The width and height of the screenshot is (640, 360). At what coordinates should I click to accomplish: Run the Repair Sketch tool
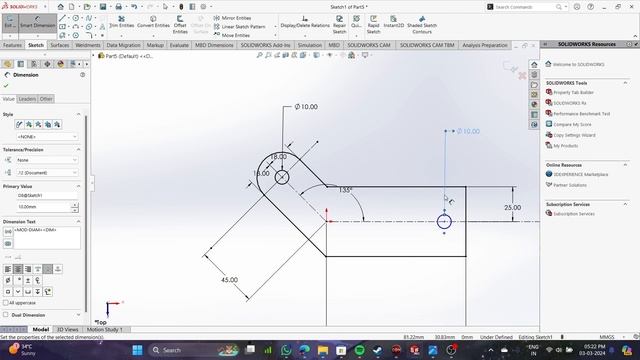339,25
